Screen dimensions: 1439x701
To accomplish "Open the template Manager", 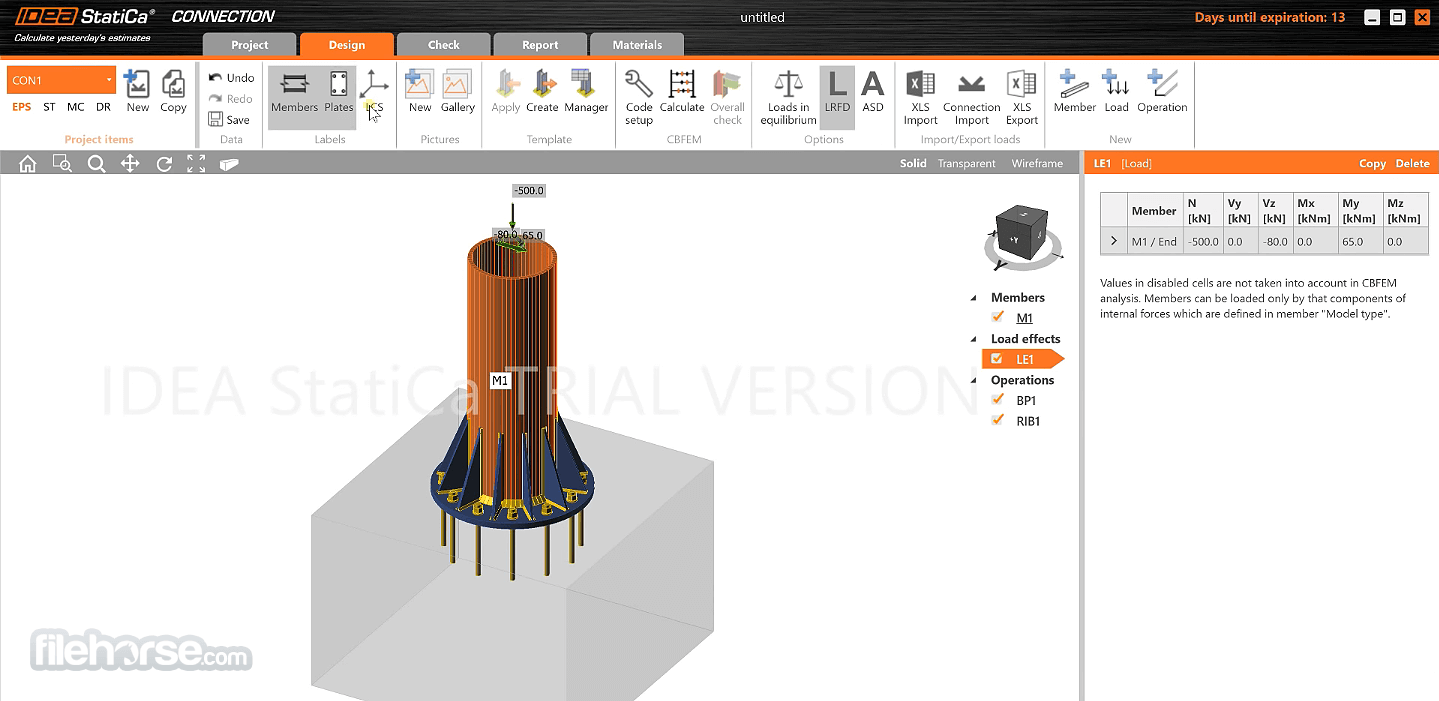I will coord(586,92).
